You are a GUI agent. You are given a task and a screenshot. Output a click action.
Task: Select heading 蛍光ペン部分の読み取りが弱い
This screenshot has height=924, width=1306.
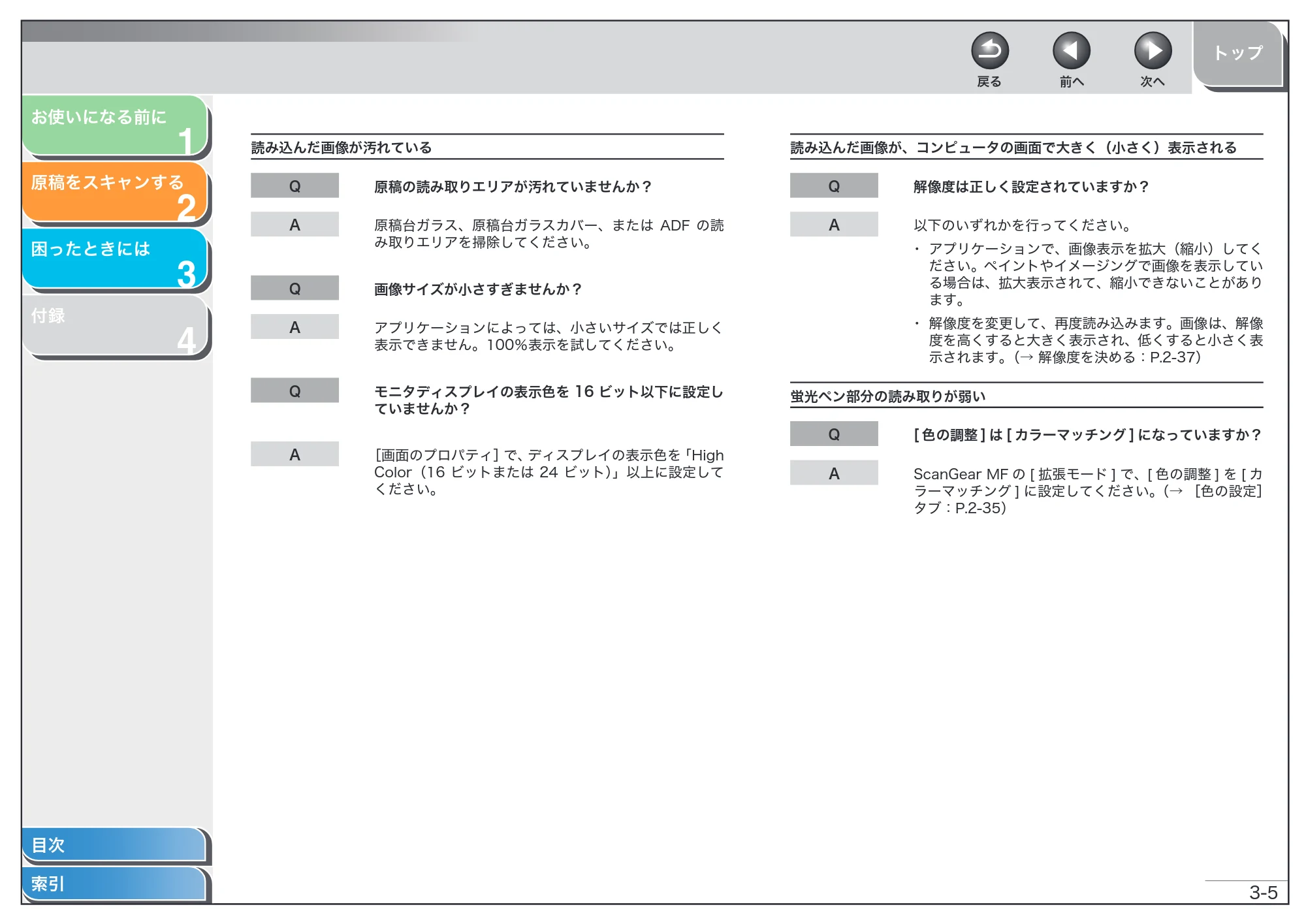[887, 396]
